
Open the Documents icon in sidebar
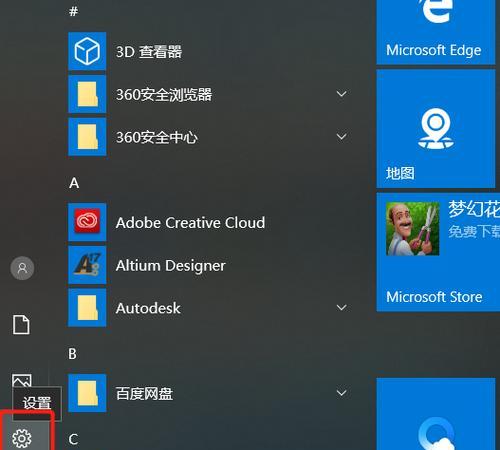21,324
